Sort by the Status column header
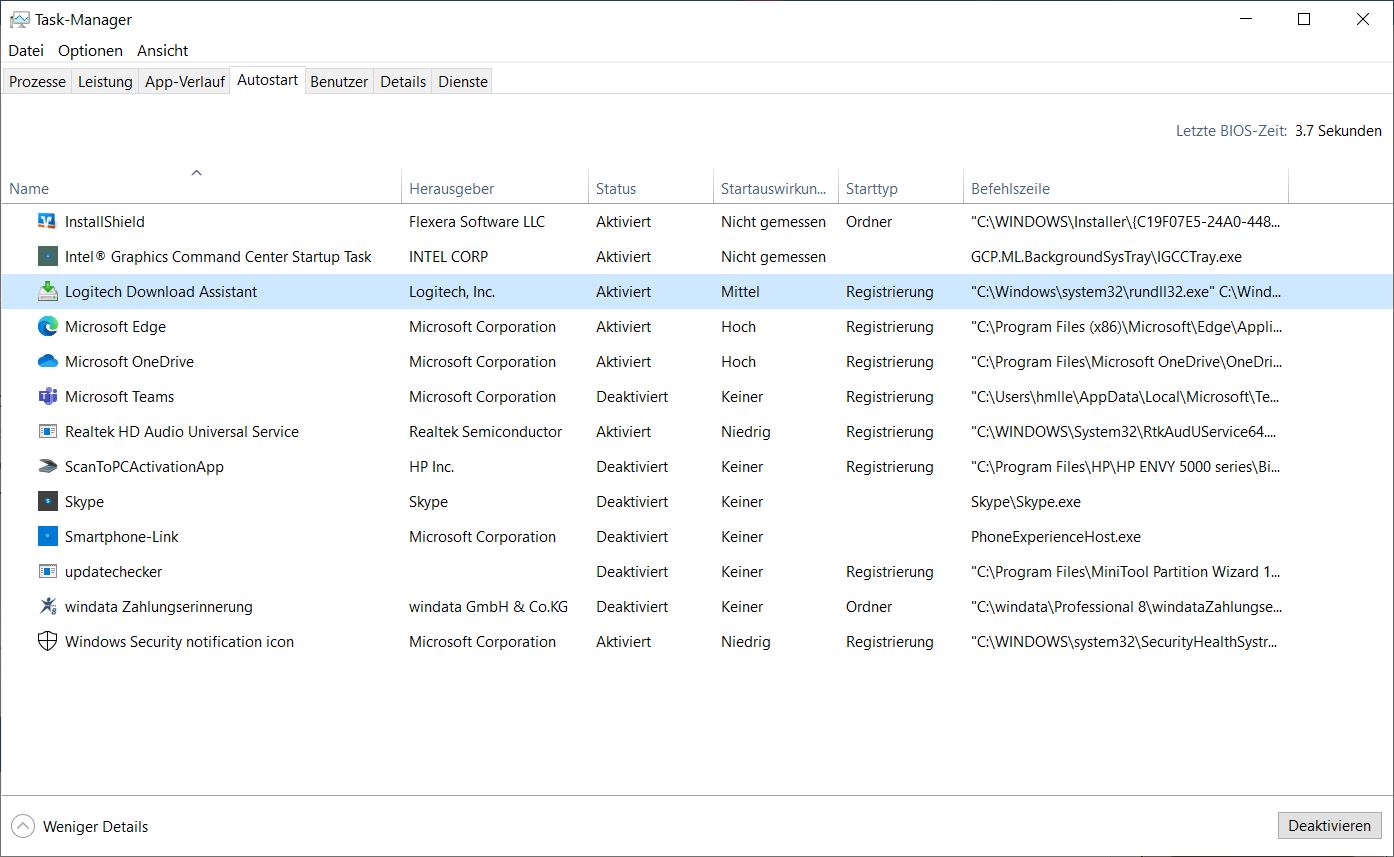The height and width of the screenshot is (857, 1394). coord(616,189)
